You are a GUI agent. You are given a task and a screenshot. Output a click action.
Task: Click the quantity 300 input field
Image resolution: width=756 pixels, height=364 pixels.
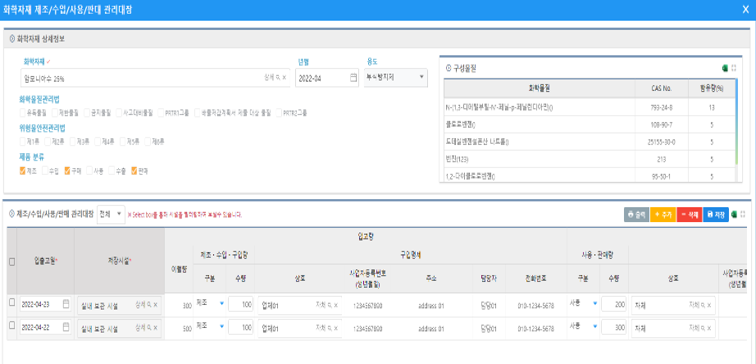(614, 328)
